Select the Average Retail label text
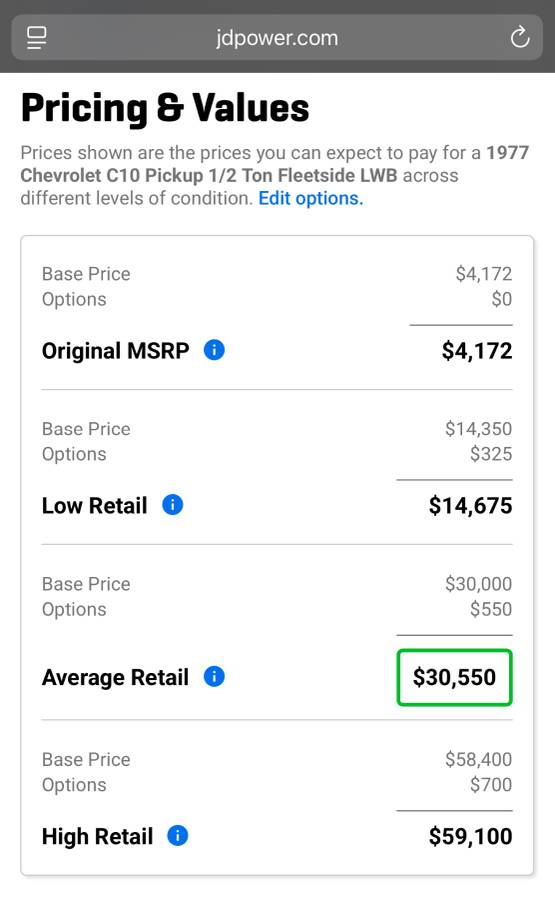 point(115,677)
